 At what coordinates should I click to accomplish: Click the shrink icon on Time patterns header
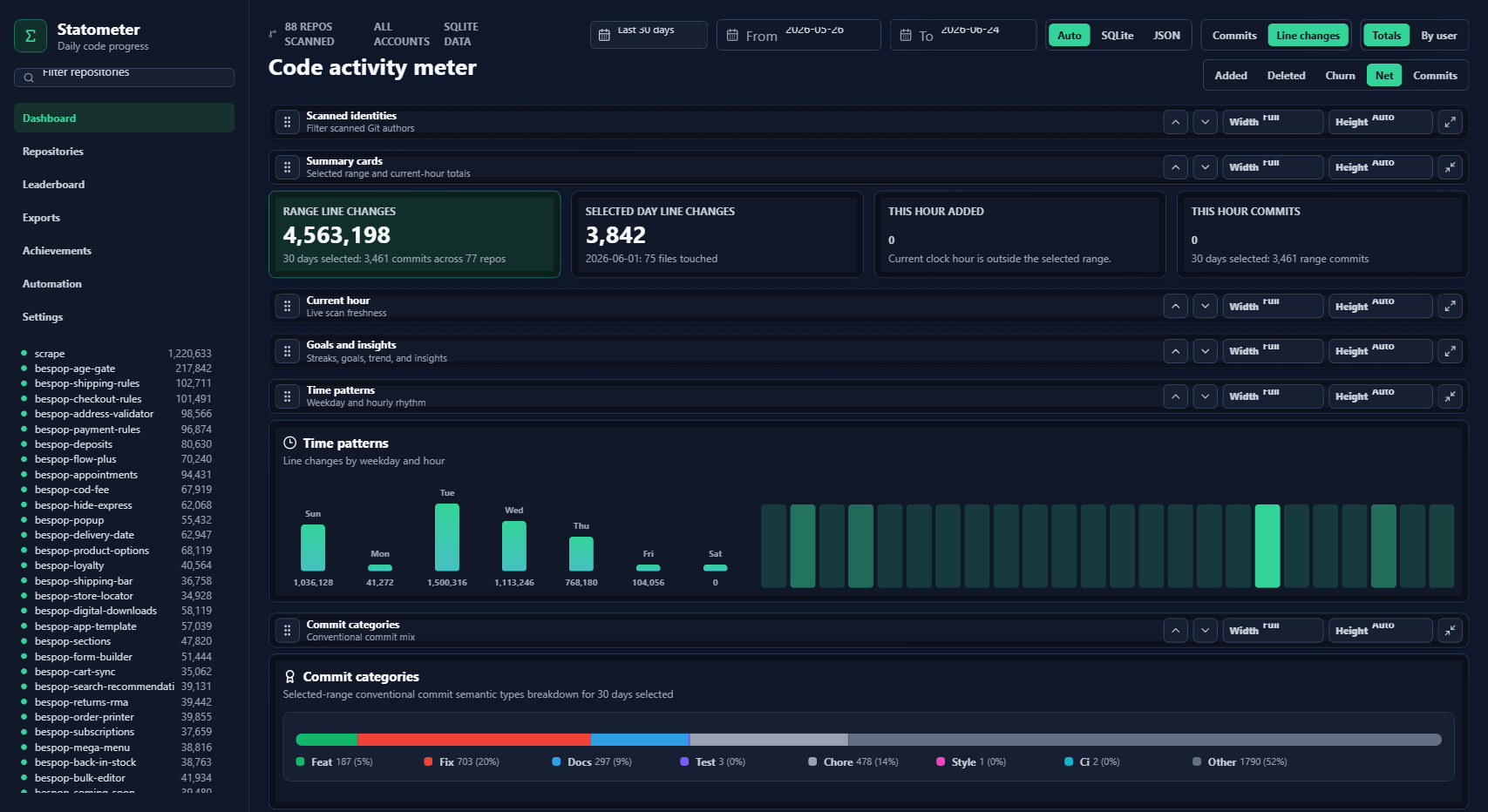click(x=1450, y=396)
